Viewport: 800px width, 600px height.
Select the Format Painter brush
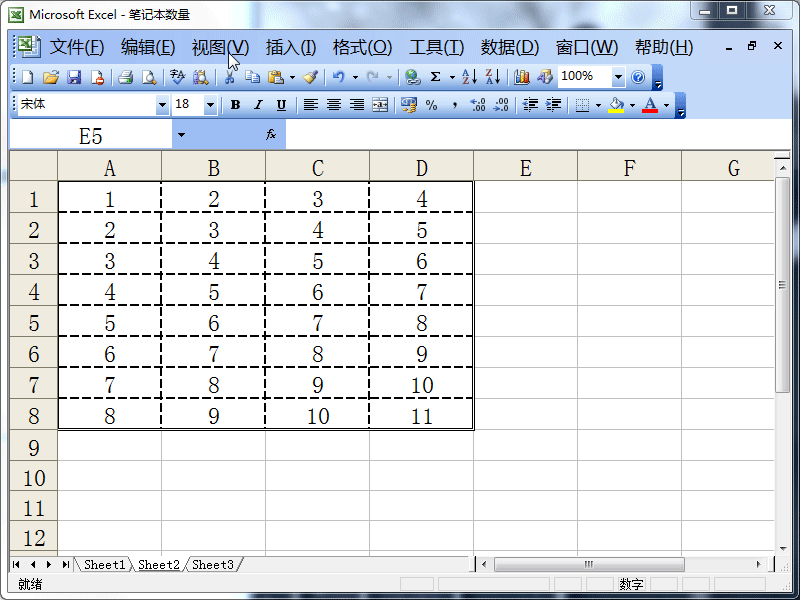[310, 77]
